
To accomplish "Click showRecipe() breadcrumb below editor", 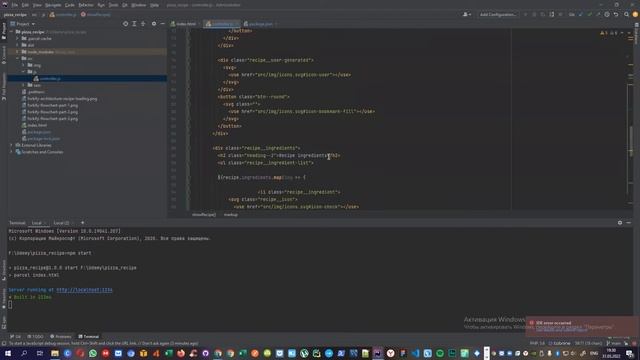I will coord(204,215).
